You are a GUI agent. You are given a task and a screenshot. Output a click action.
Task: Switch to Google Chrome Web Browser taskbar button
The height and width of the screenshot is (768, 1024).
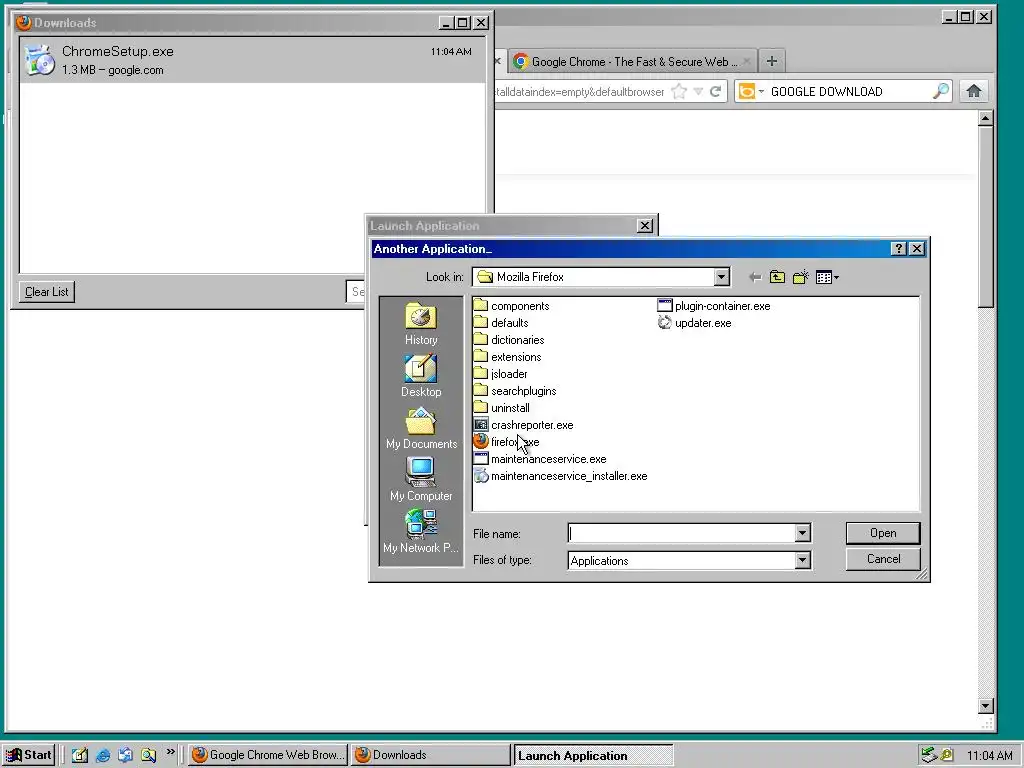(268, 755)
